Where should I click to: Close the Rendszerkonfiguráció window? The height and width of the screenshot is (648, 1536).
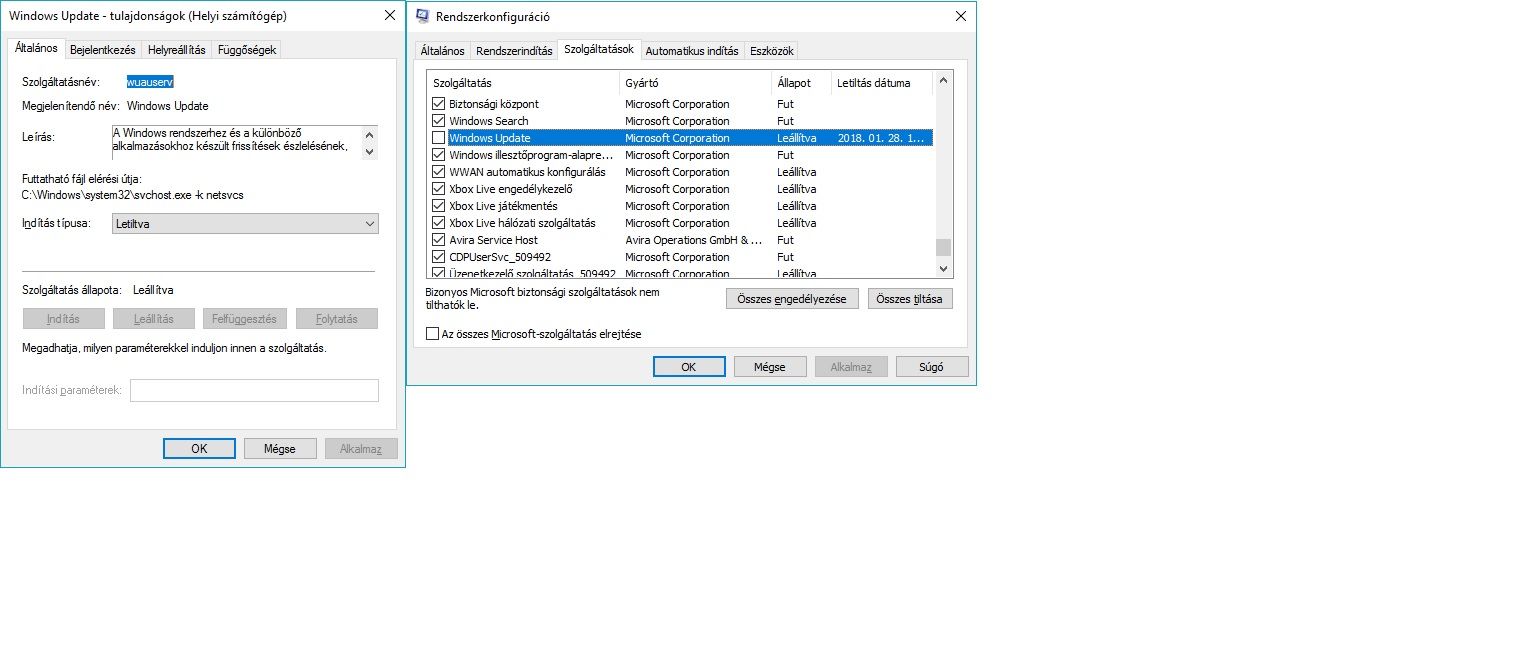[x=961, y=16]
